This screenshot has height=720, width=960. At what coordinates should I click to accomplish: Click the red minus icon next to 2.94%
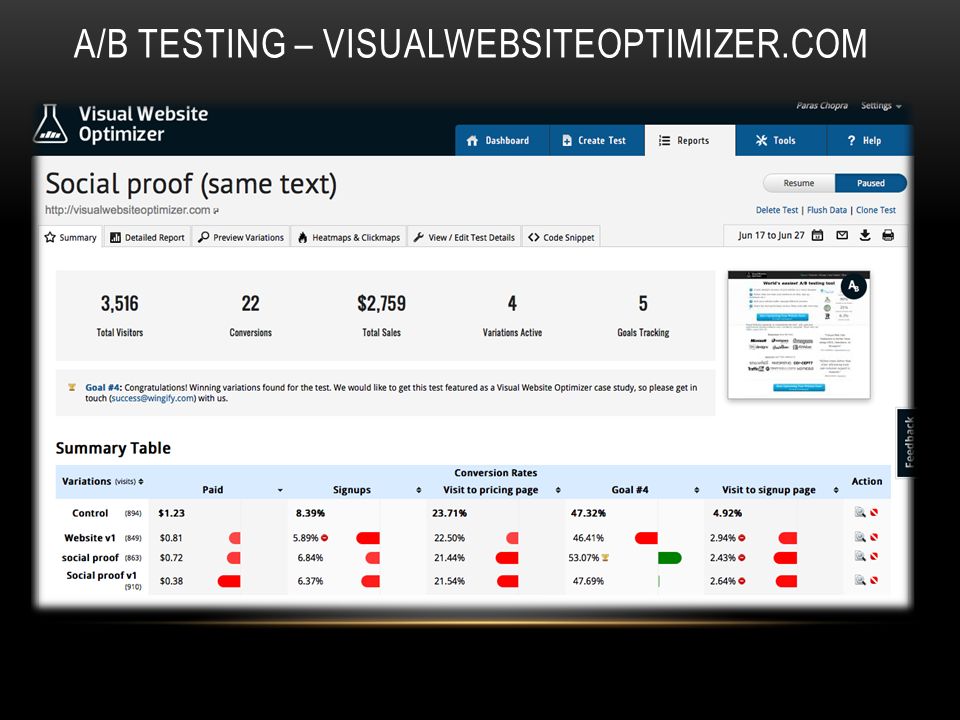point(741,538)
